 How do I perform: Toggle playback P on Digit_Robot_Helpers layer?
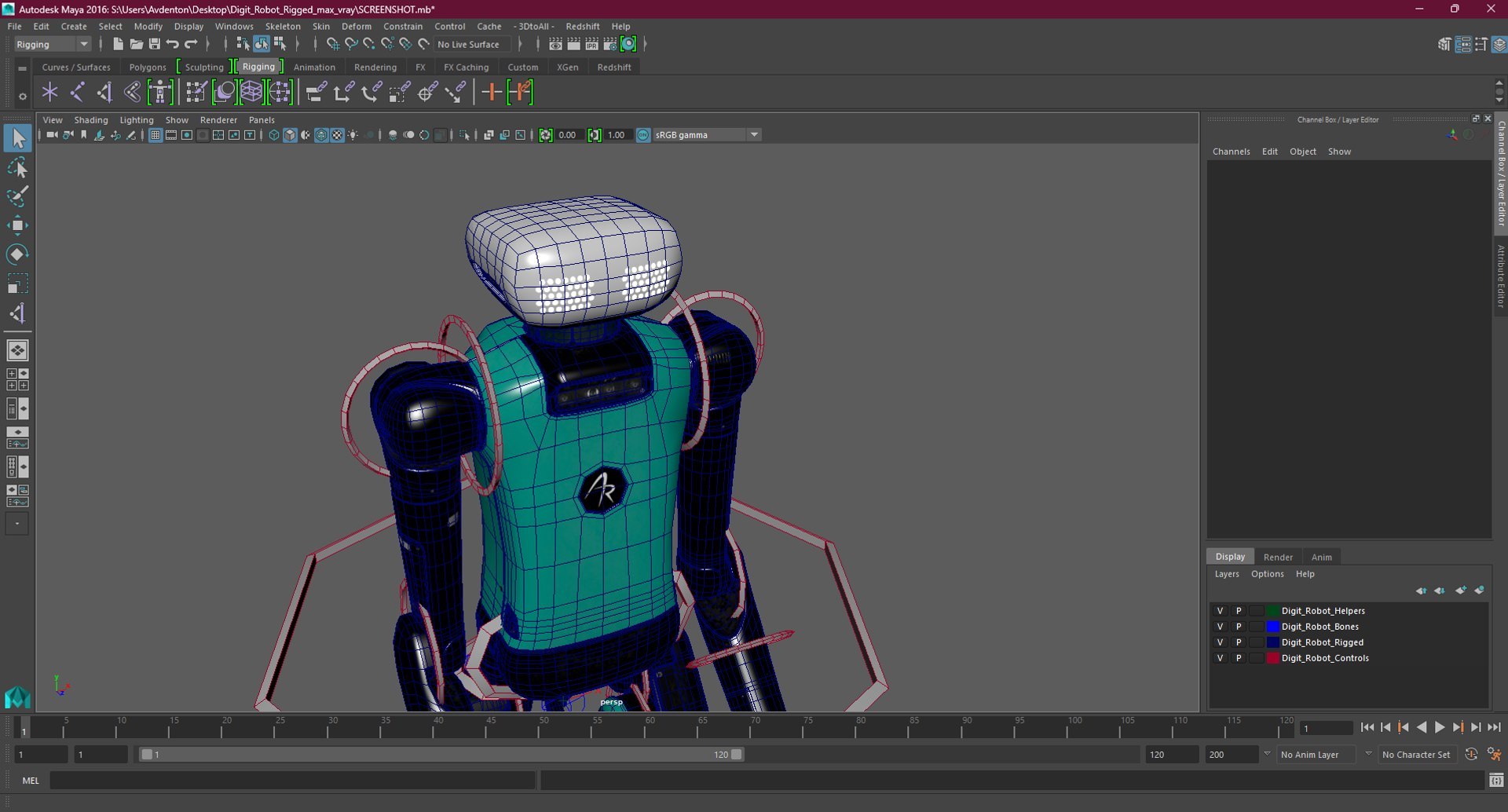coord(1239,611)
